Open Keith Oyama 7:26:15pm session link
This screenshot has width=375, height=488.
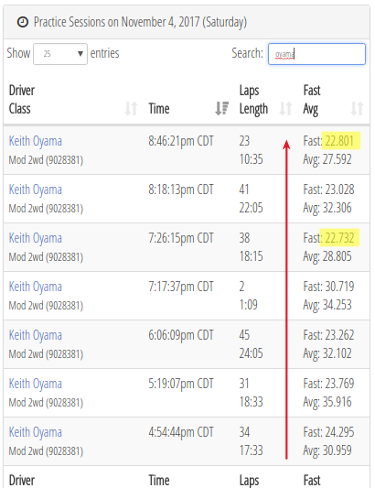pos(35,238)
